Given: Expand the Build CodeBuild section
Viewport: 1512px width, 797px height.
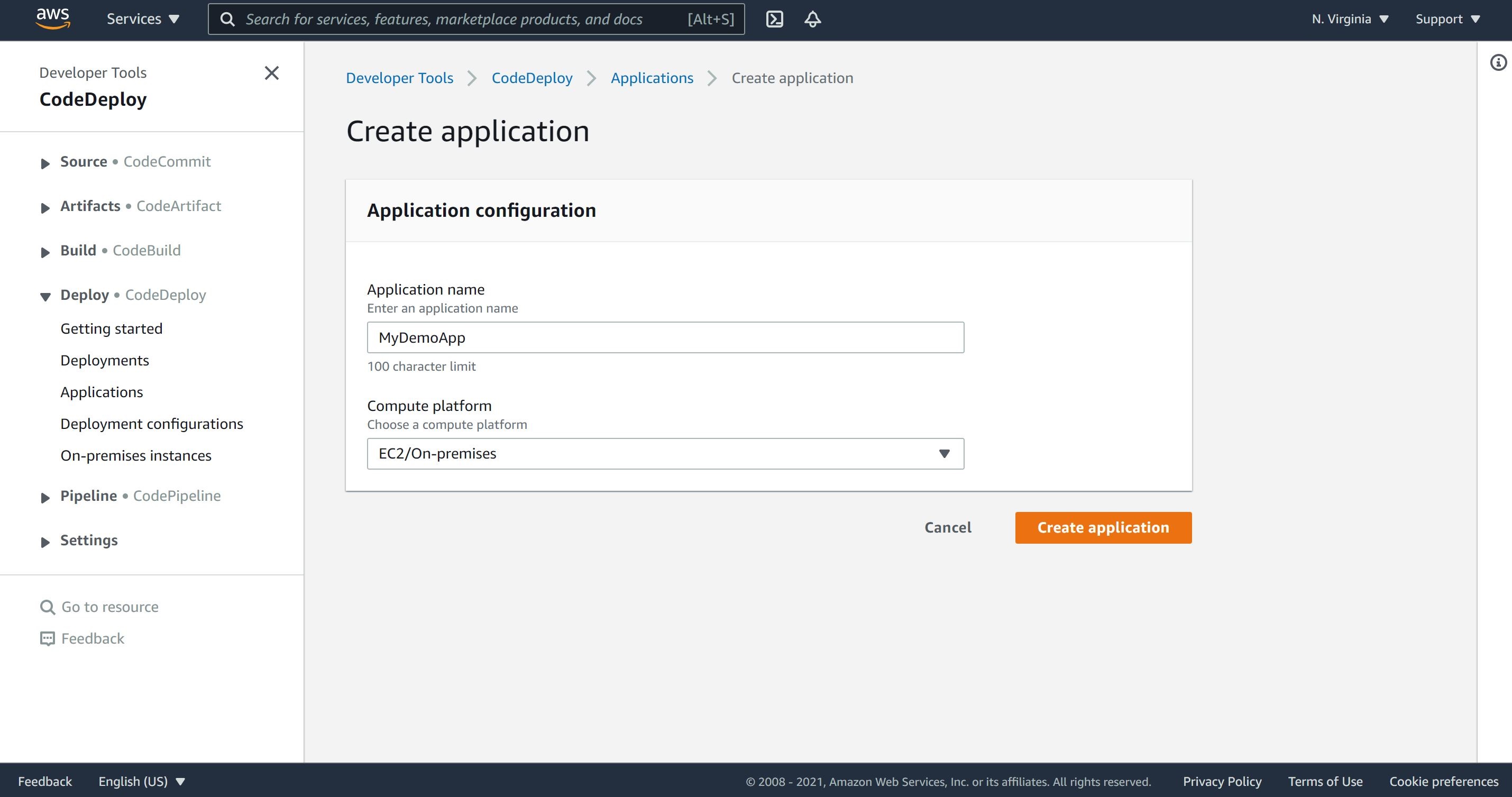Looking at the screenshot, I should tap(45, 252).
